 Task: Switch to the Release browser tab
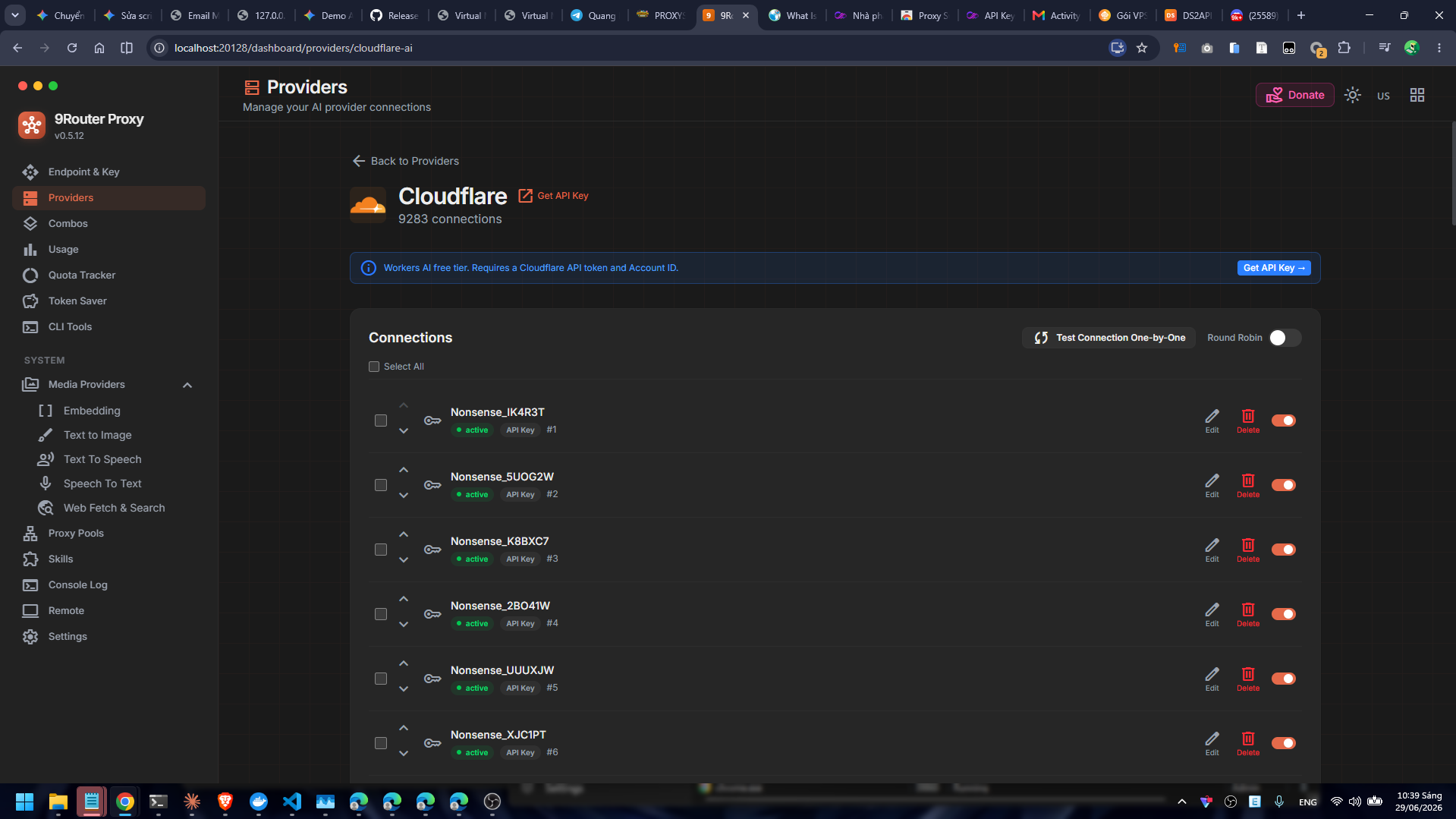395,15
